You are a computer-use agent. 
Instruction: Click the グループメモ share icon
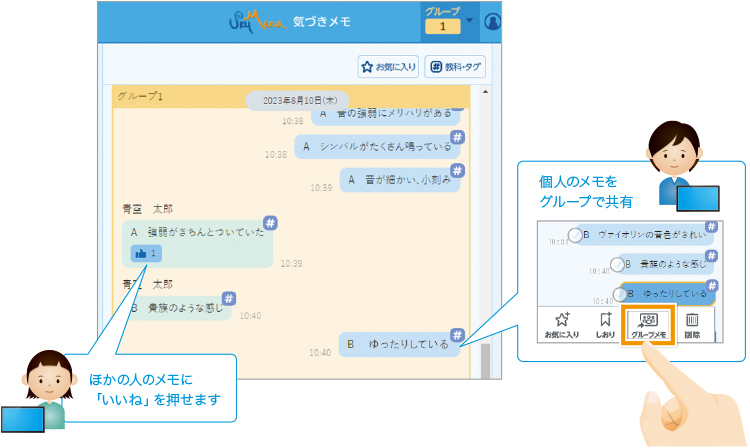click(648, 325)
